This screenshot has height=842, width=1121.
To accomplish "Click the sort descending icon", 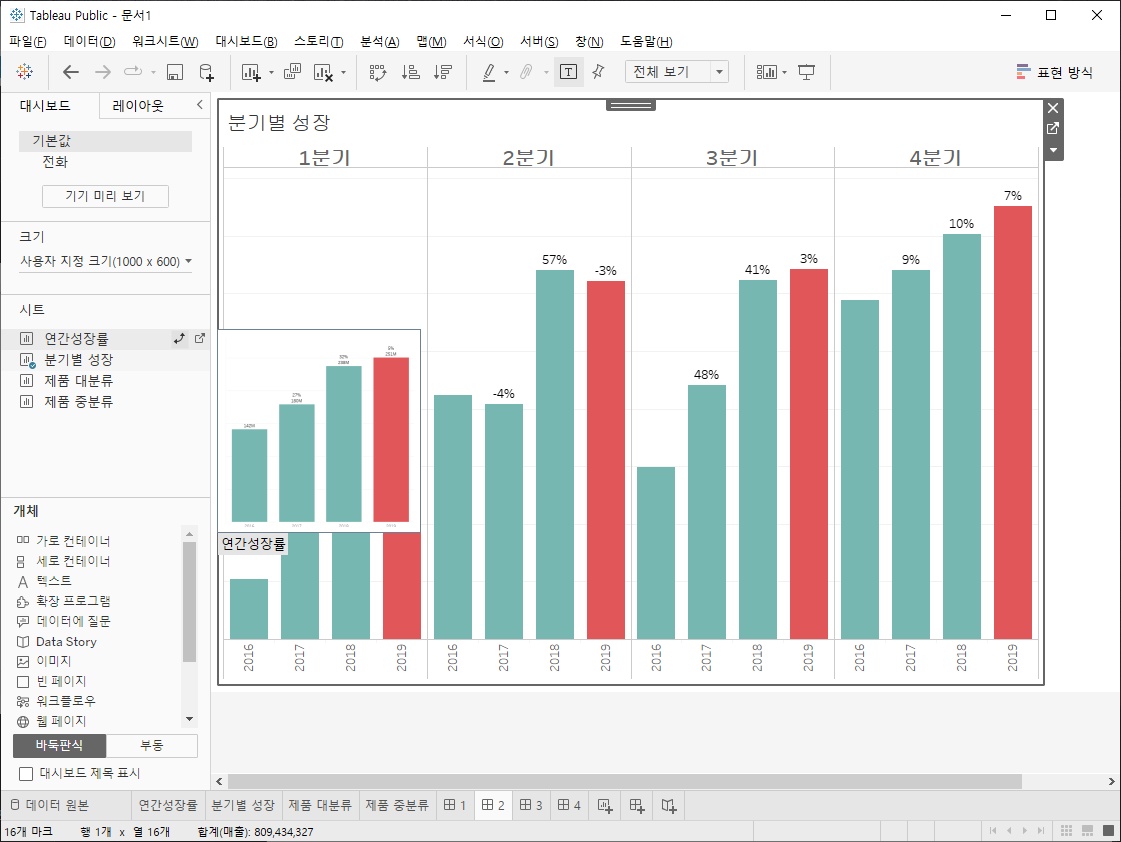I will coord(443,71).
